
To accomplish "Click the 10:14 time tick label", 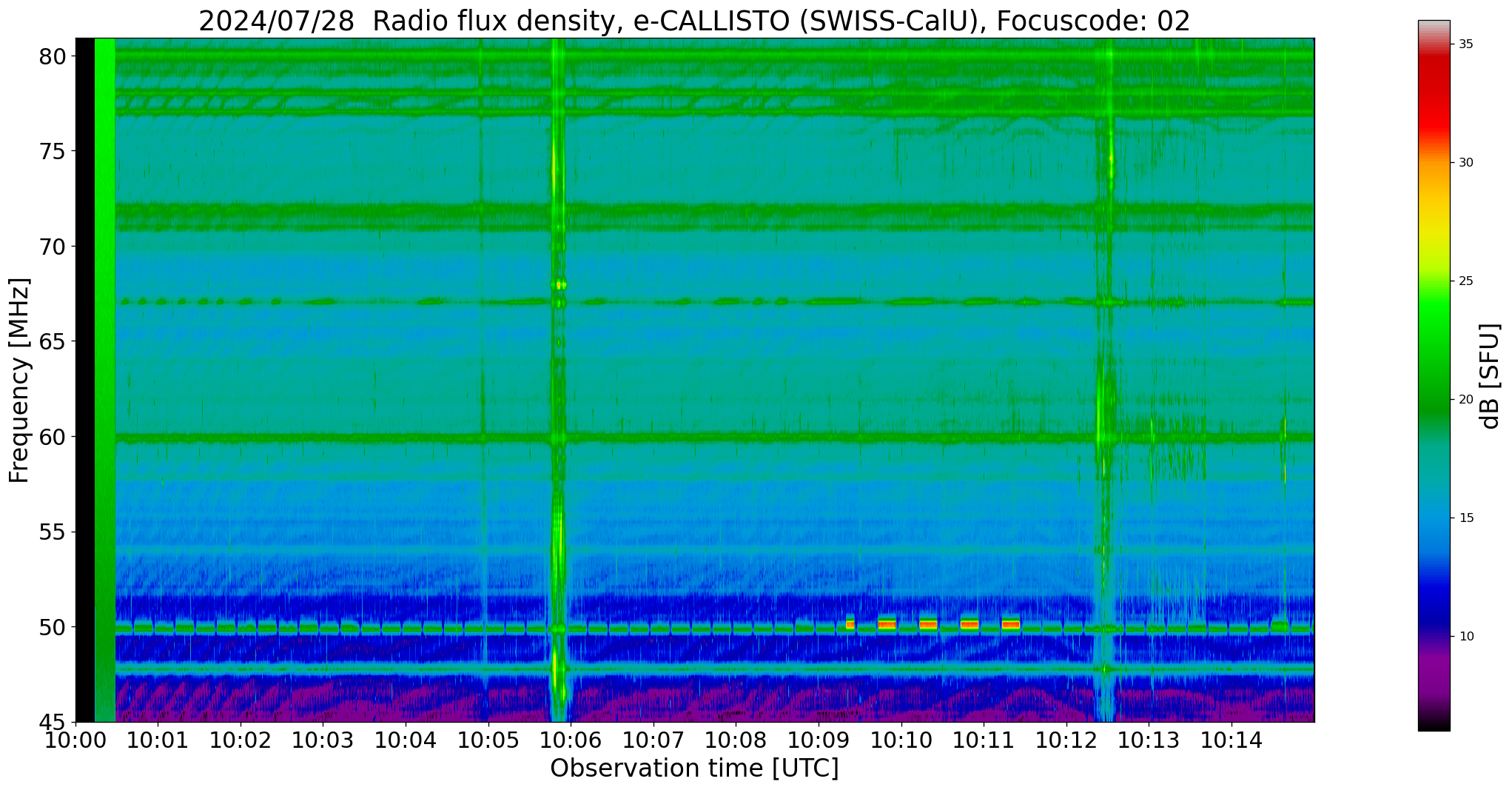I will 1232,741.
